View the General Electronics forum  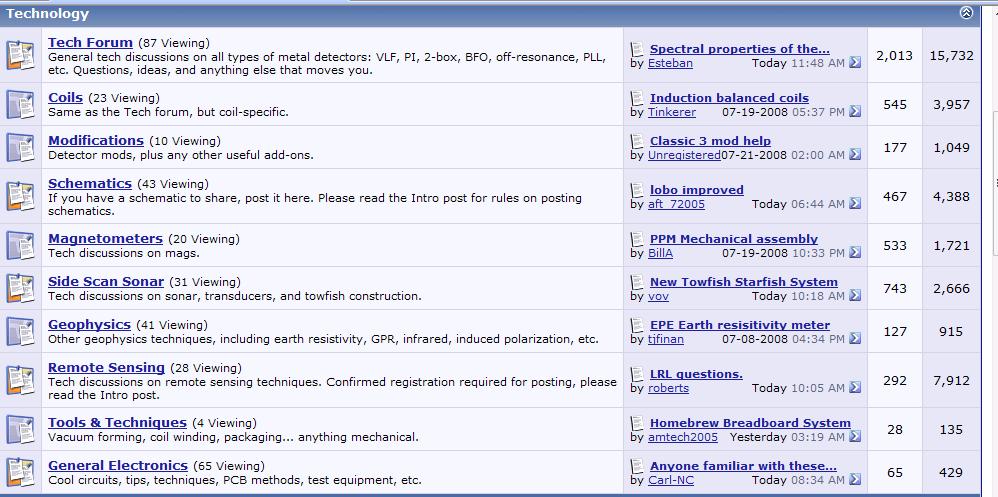(x=118, y=466)
